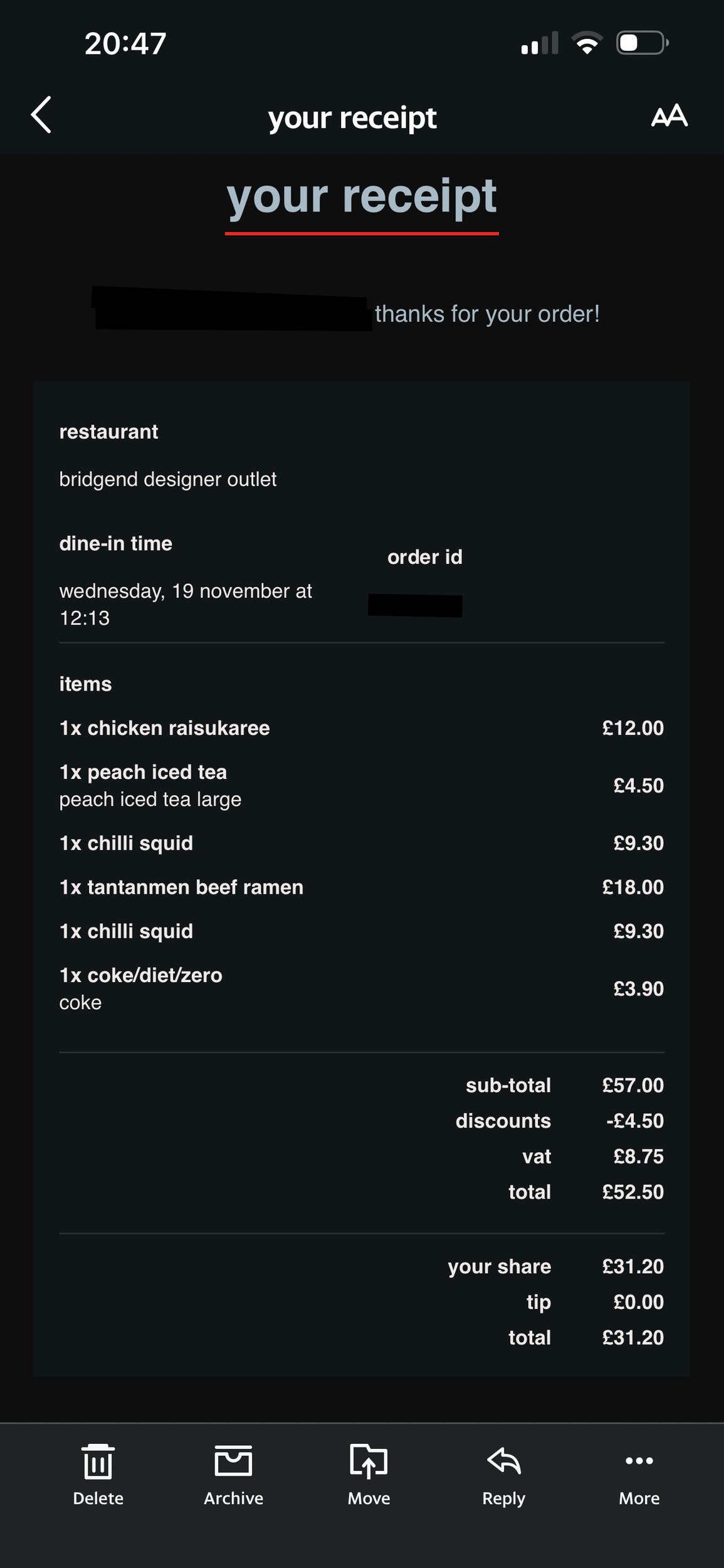Tap the back arrow icon

click(41, 115)
